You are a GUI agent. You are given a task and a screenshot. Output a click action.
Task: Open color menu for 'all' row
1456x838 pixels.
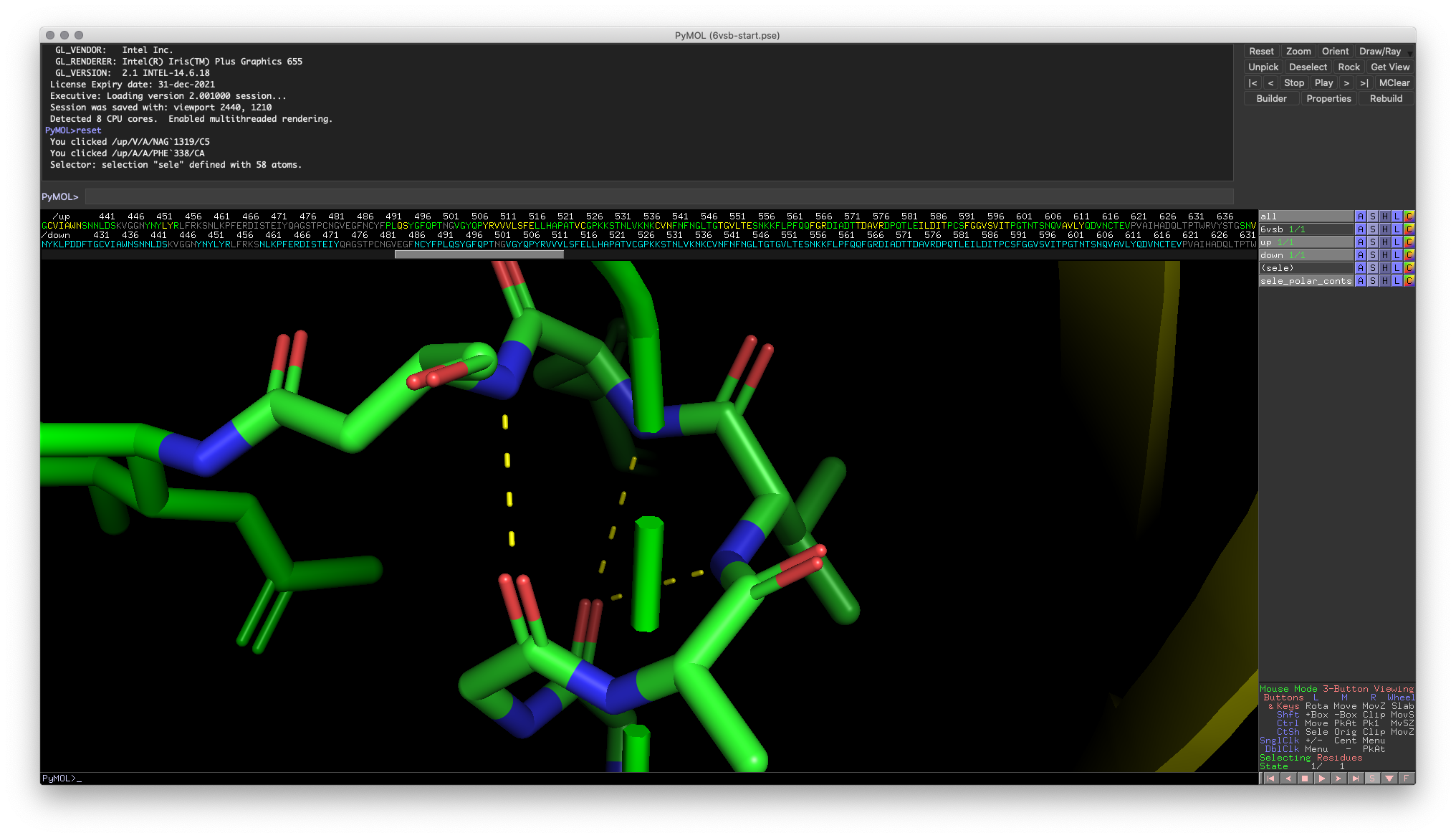1409,216
